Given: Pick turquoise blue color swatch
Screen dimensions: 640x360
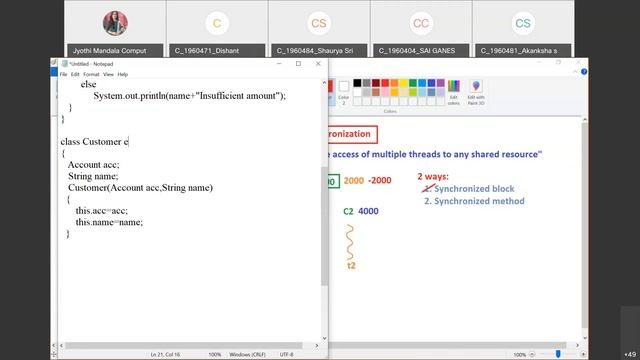Looking at the screenshot, I should 422,83.
